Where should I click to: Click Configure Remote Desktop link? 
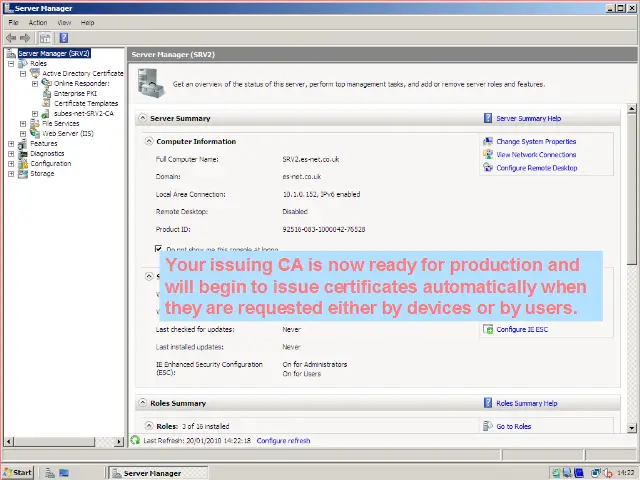pyautogui.click(x=537, y=168)
